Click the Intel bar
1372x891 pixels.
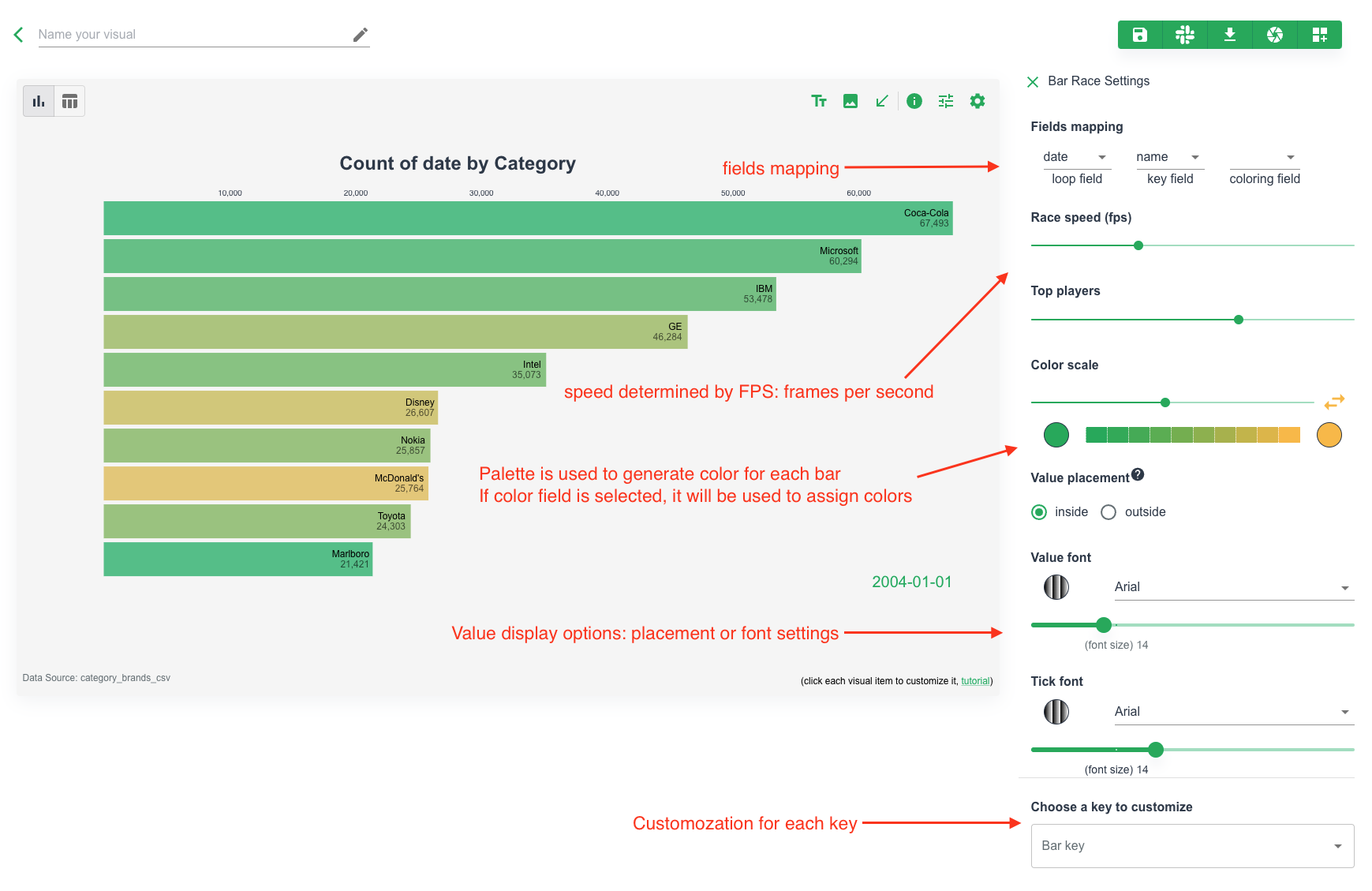pos(324,370)
